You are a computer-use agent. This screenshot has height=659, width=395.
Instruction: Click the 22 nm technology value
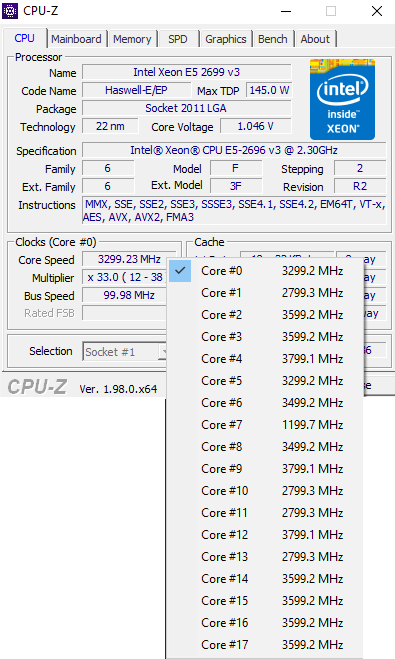tap(110, 126)
